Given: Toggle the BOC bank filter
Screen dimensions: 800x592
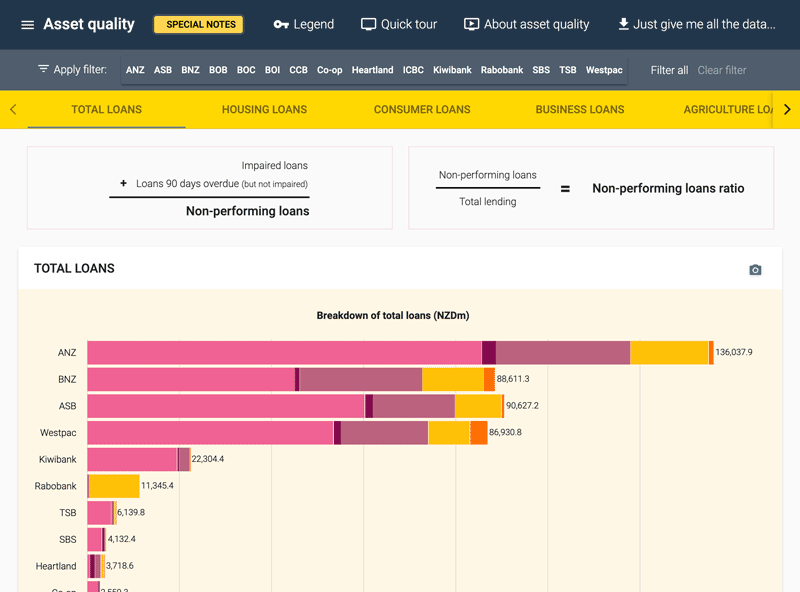Looking at the screenshot, I should (246, 70).
